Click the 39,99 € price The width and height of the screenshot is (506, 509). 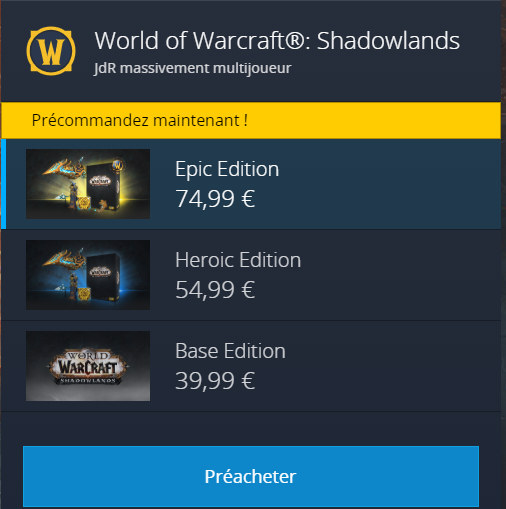(x=215, y=381)
